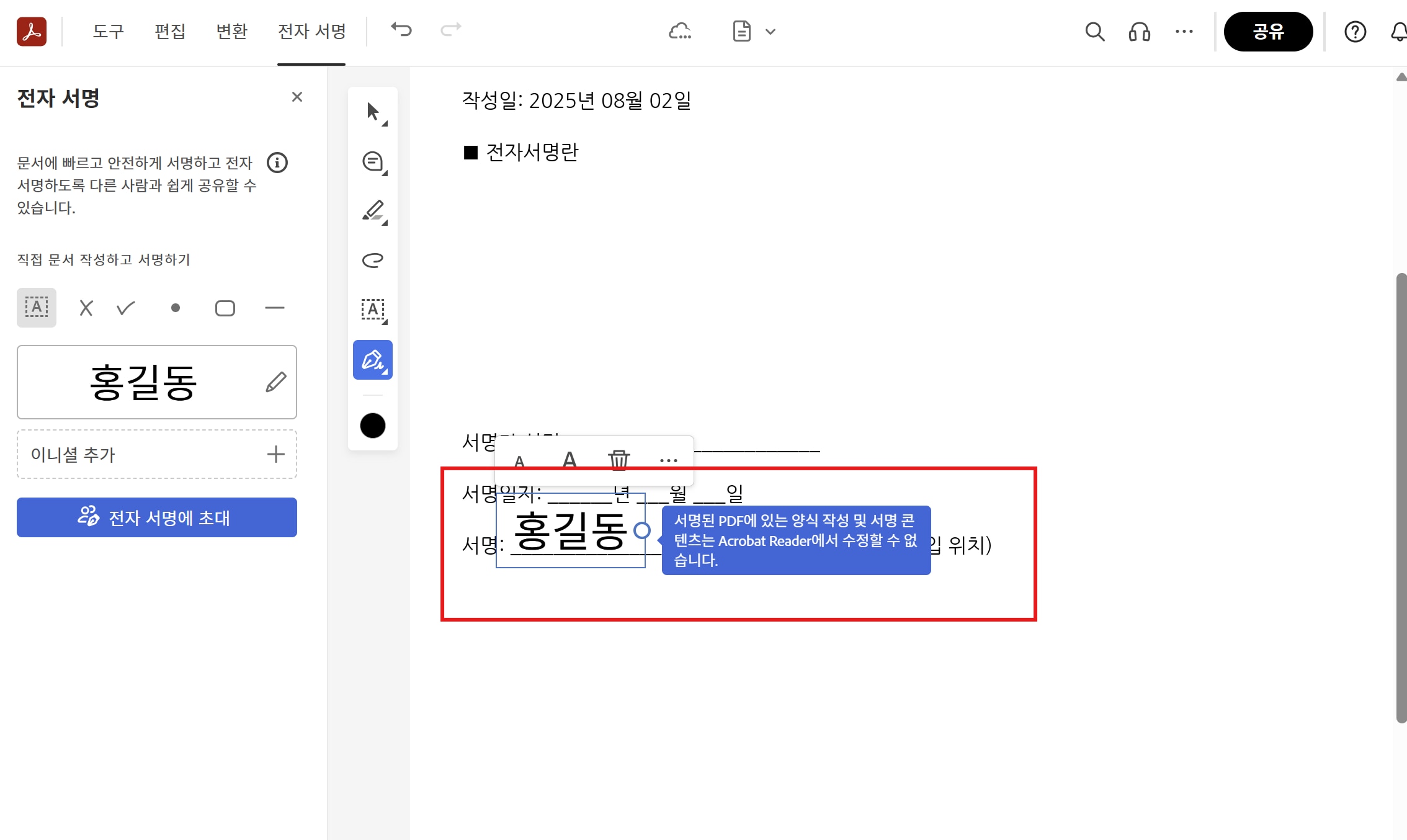Select the arrow selection tool

[x=373, y=112]
